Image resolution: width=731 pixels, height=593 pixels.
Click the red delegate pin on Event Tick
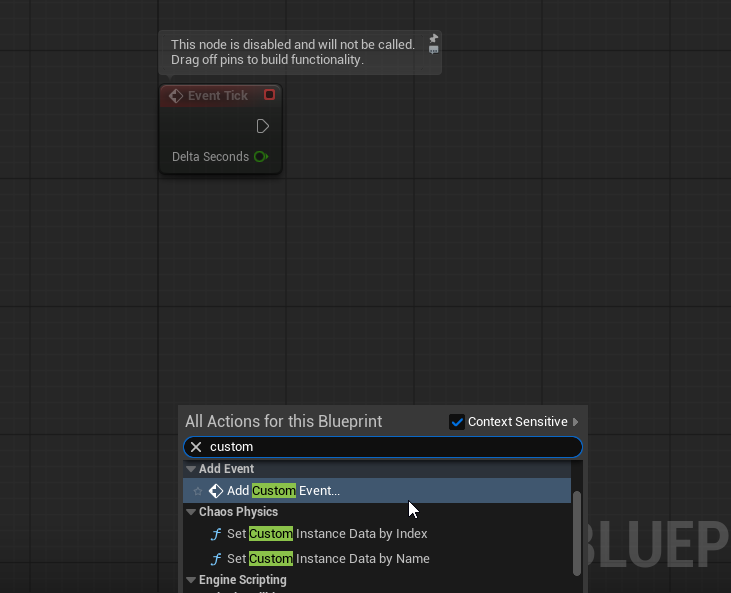point(269,95)
